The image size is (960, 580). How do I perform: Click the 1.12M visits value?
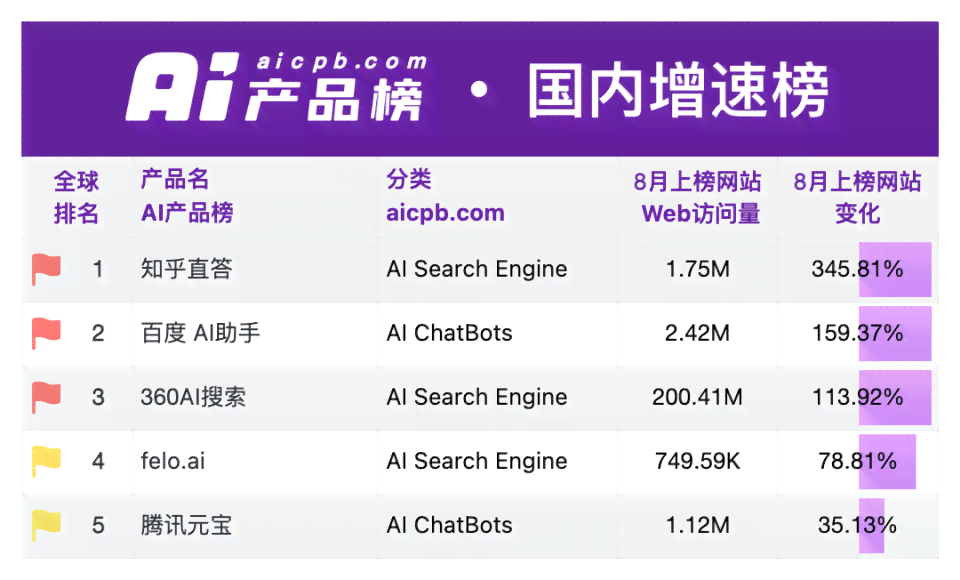pos(697,525)
